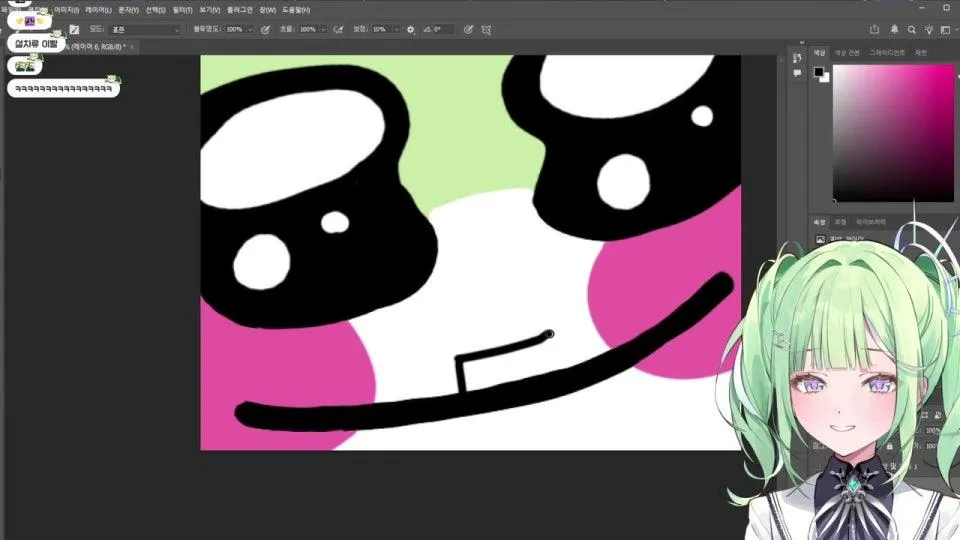This screenshot has height=540, width=960.
Task: Collapse the right panel dock arrows
Action: 801,42
